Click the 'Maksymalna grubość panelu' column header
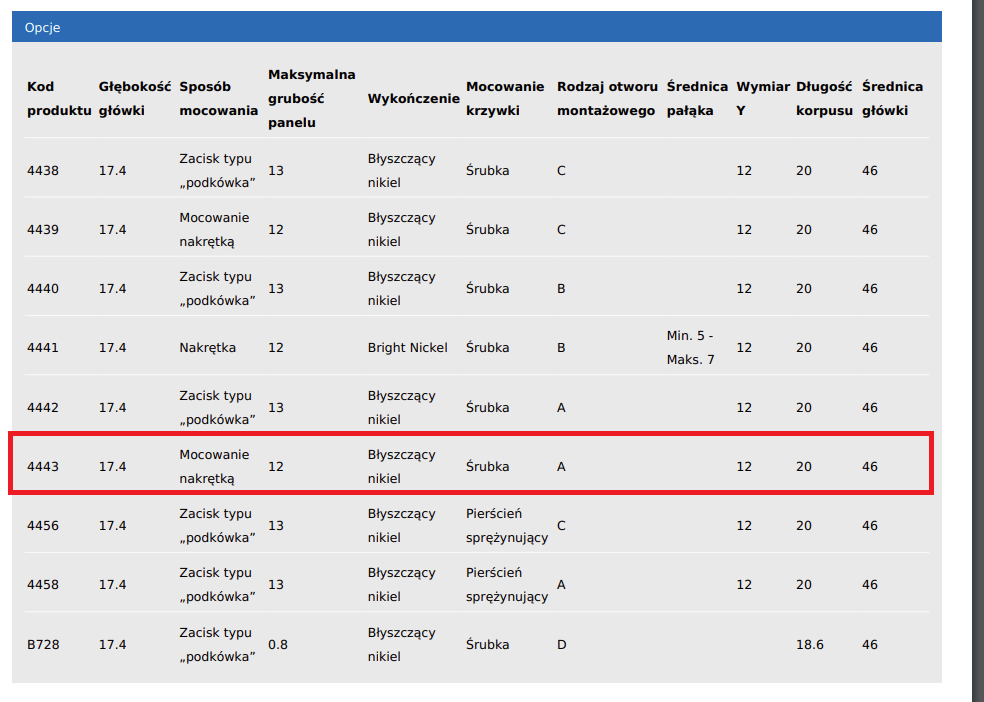The height and width of the screenshot is (702, 984). 311,98
